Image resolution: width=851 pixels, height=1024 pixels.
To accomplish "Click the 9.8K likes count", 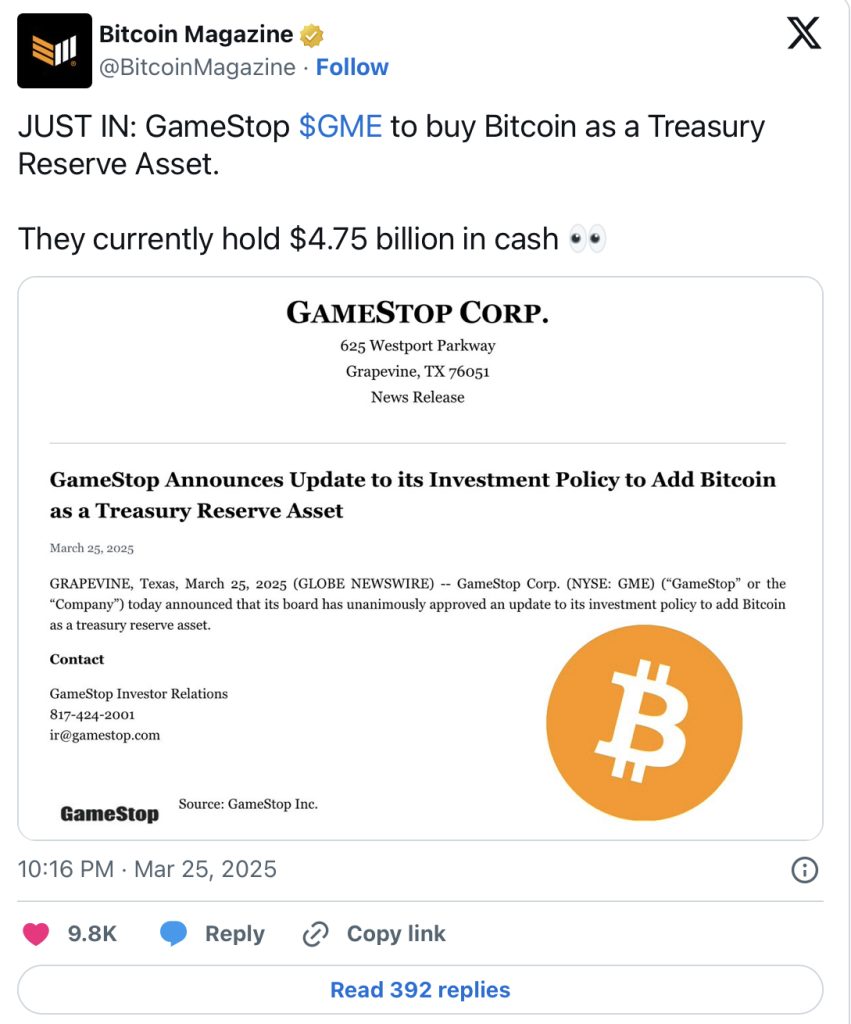I will (92, 934).
